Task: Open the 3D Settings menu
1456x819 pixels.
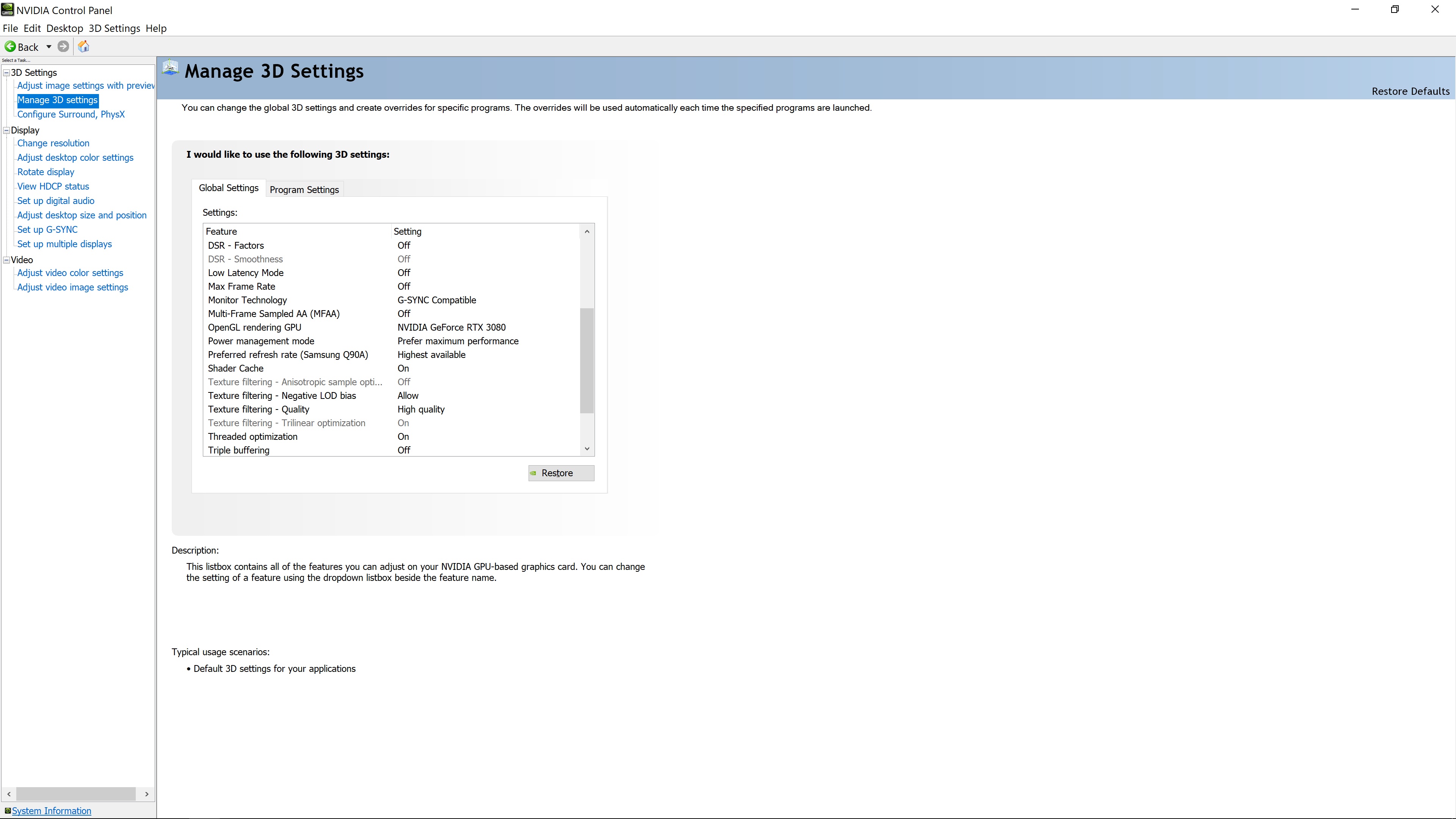Action: point(114,28)
